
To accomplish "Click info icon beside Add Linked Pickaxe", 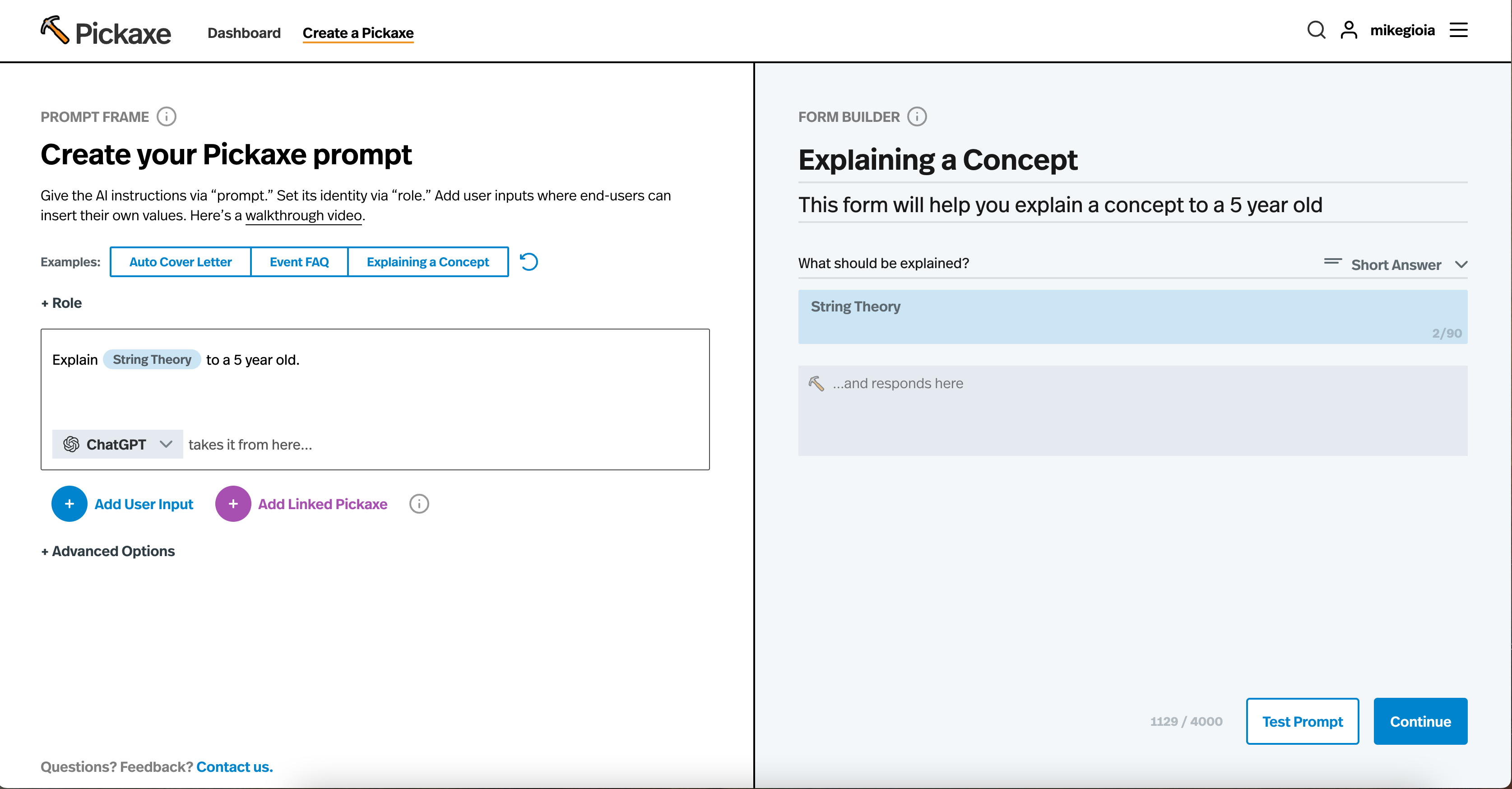I will pyautogui.click(x=419, y=504).
